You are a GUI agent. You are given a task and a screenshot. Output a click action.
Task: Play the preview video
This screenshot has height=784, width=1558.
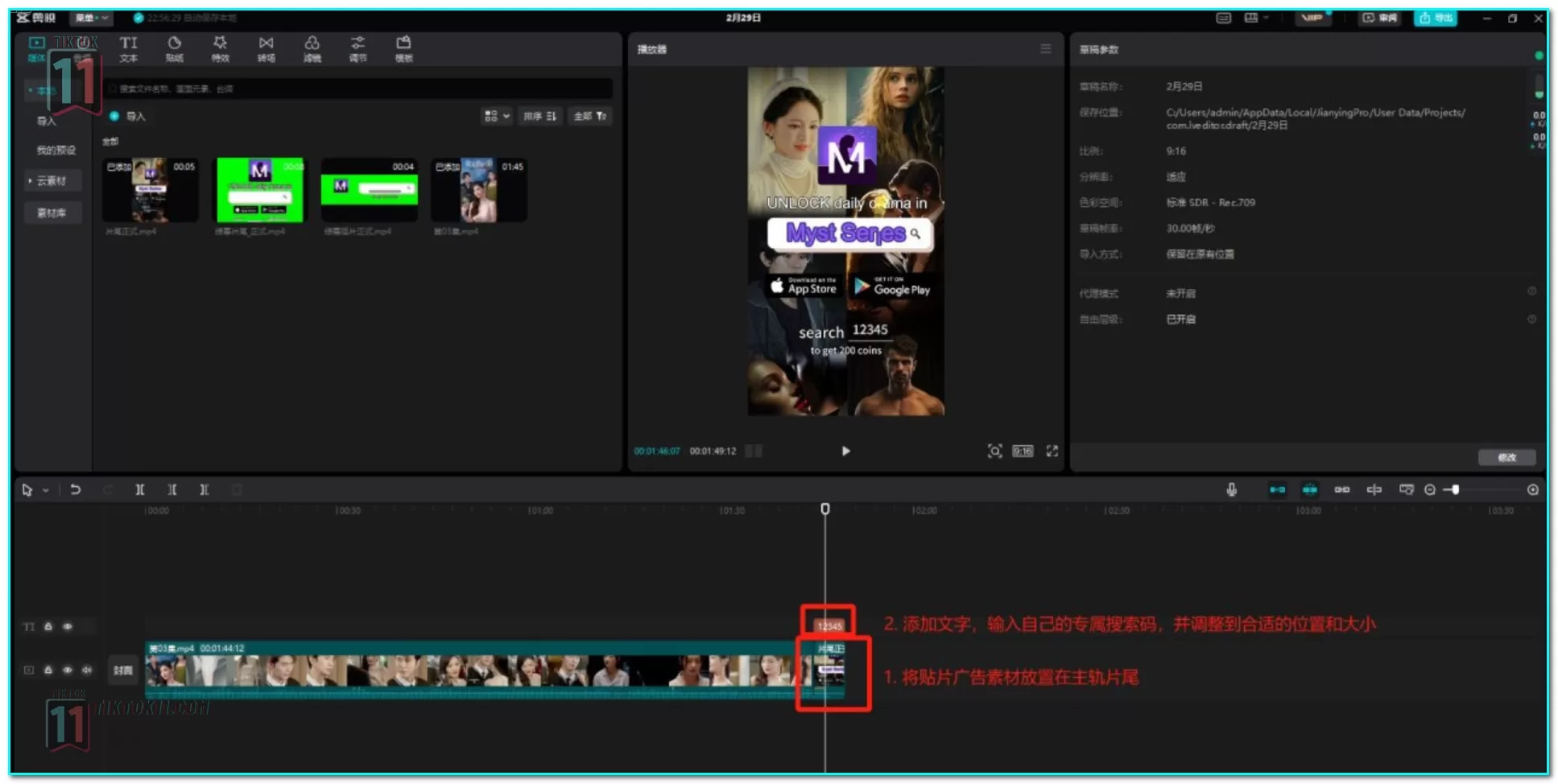[845, 451]
